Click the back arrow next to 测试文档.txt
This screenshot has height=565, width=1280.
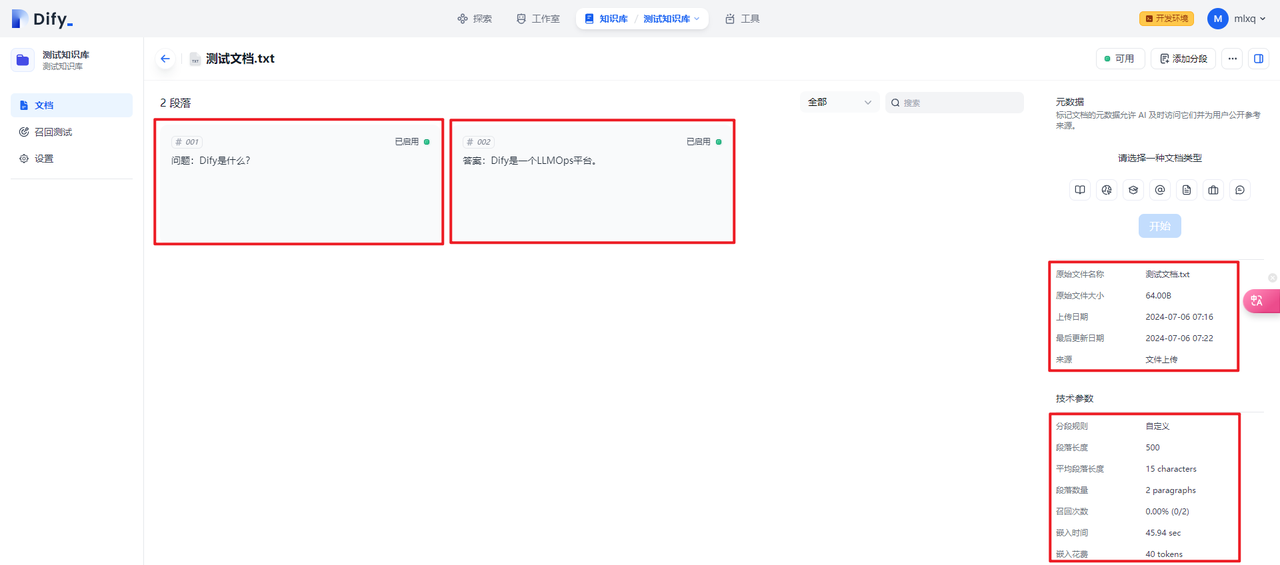click(x=165, y=59)
